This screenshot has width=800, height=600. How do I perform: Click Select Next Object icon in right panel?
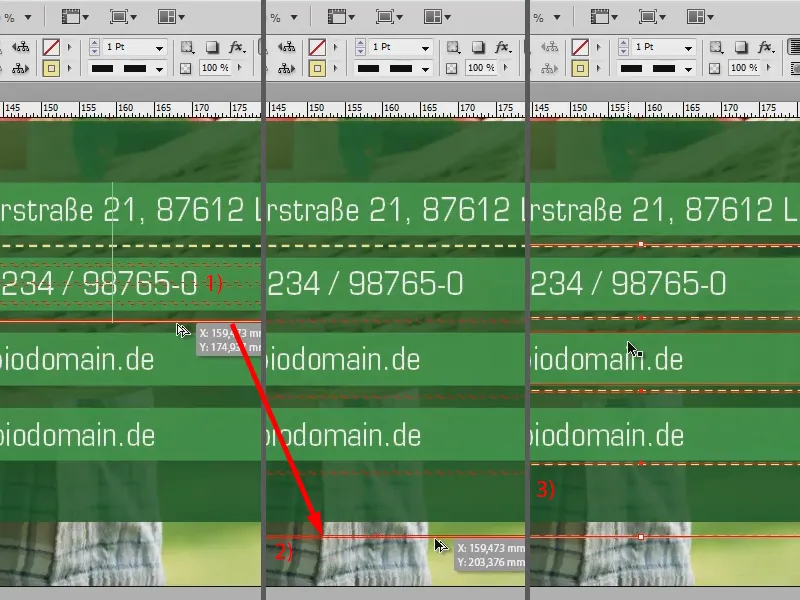549,68
